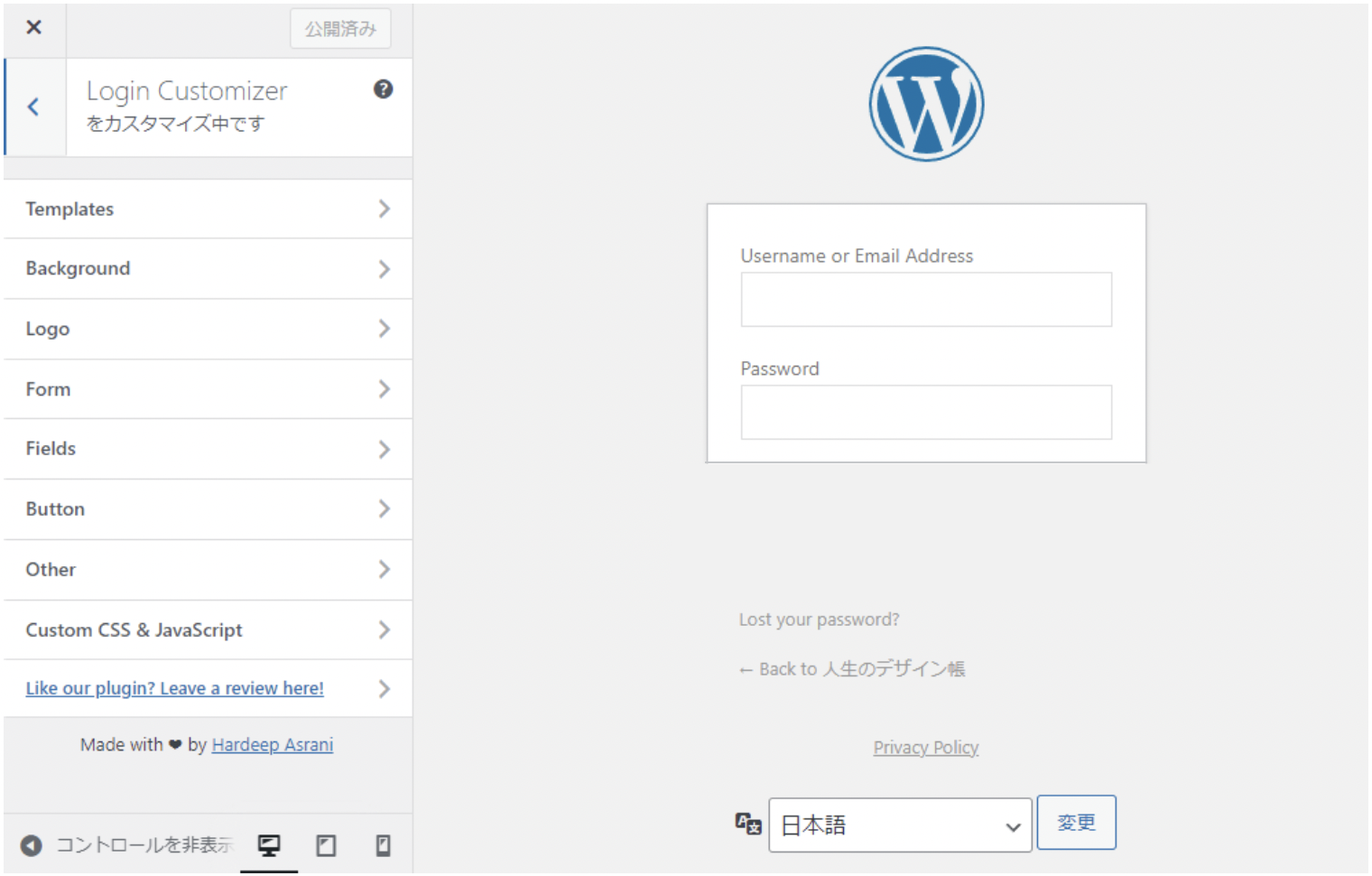Switch to desktop preview icon
This screenshot has height=876, width=1372.
pyautogui.click(x=269, y=845)
